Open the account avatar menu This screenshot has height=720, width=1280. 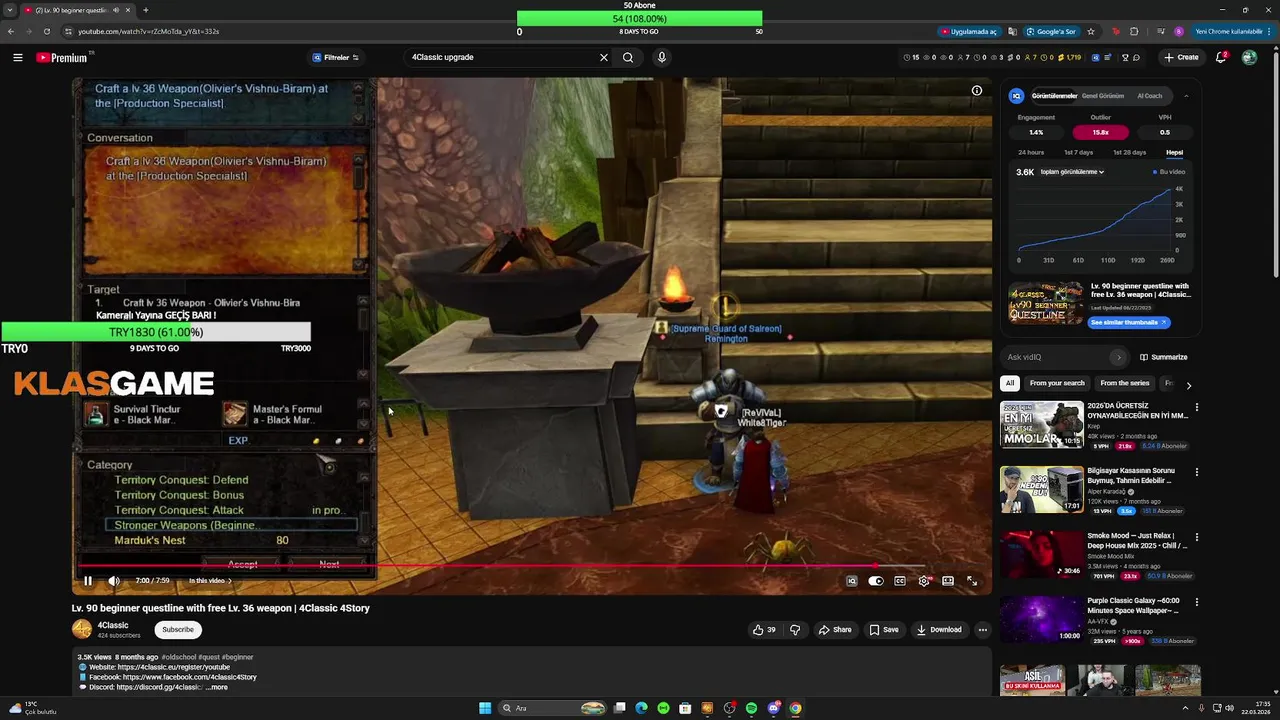click(x=1249, y=57)
